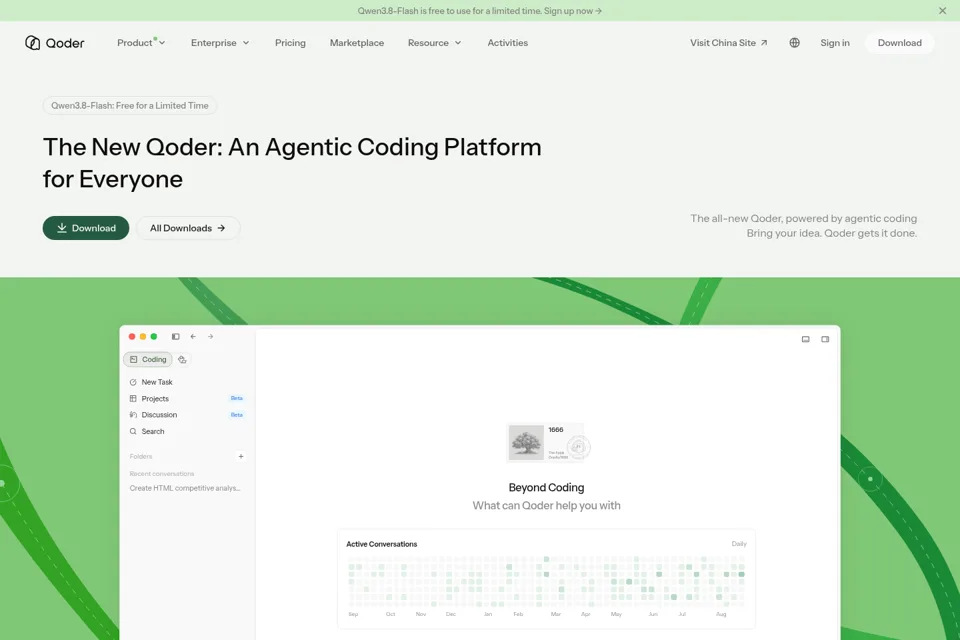
Task: Click the Qoder logo in header
Action: coord(54,43)
